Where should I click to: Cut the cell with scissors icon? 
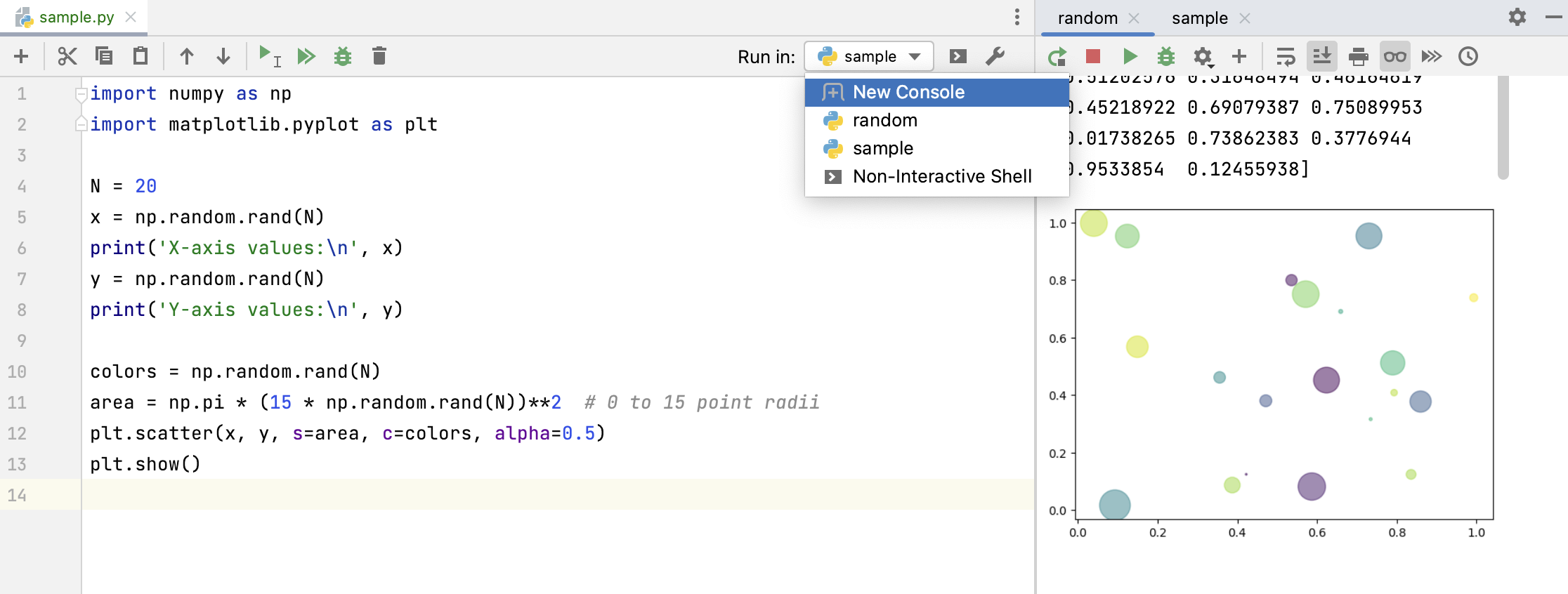[67, 56]
